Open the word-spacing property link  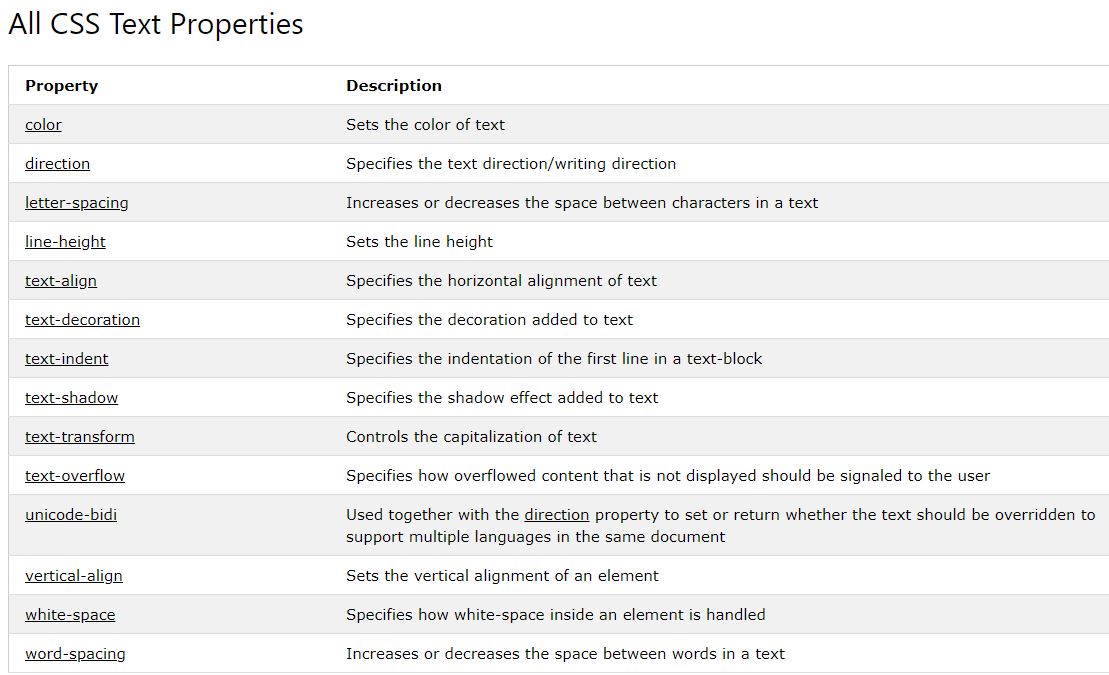[x=75, y=654]
